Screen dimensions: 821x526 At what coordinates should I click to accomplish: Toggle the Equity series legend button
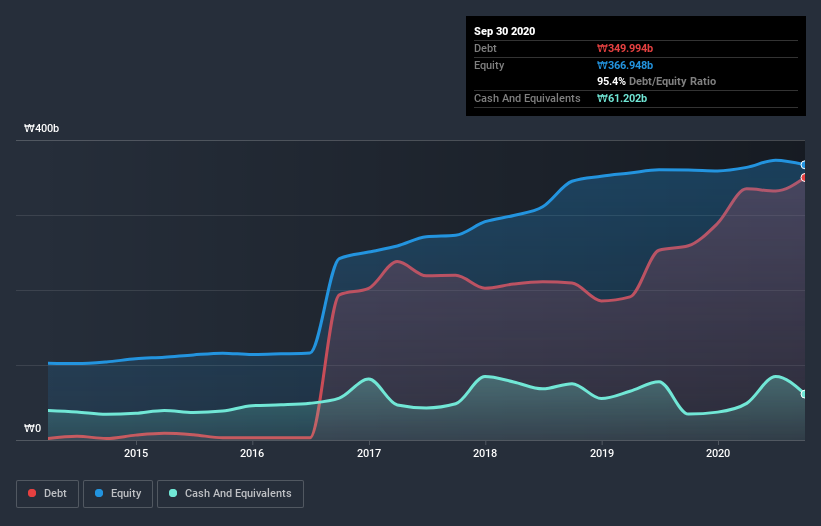118,494
